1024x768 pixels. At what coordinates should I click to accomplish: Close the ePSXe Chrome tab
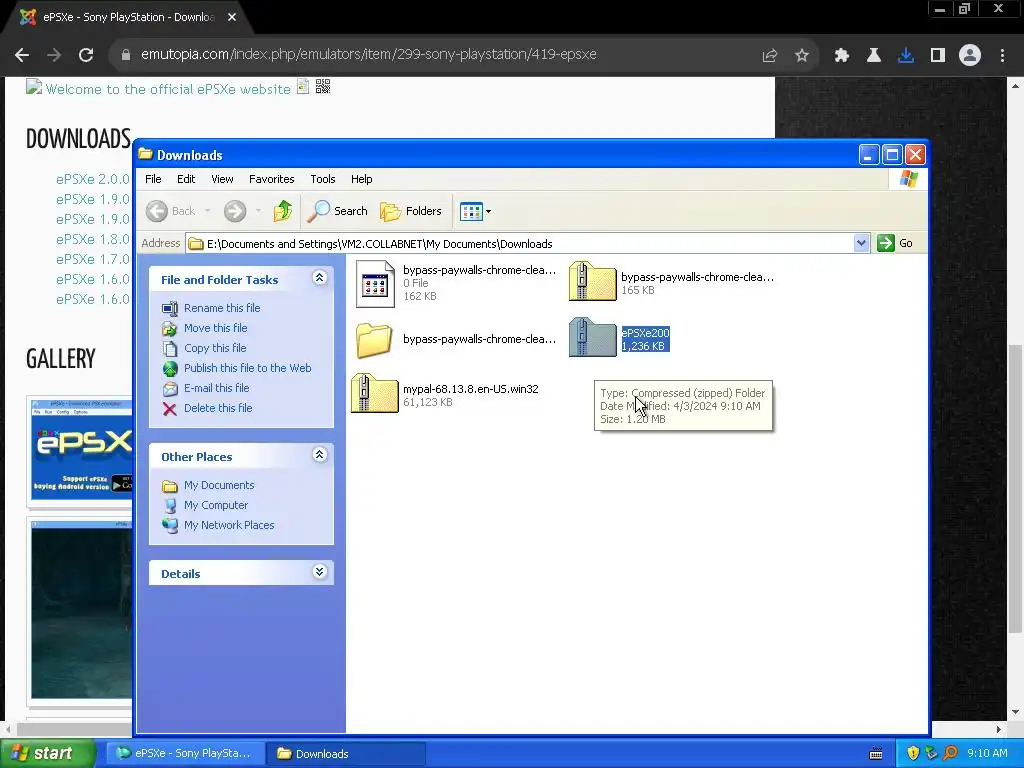[232, 17]
